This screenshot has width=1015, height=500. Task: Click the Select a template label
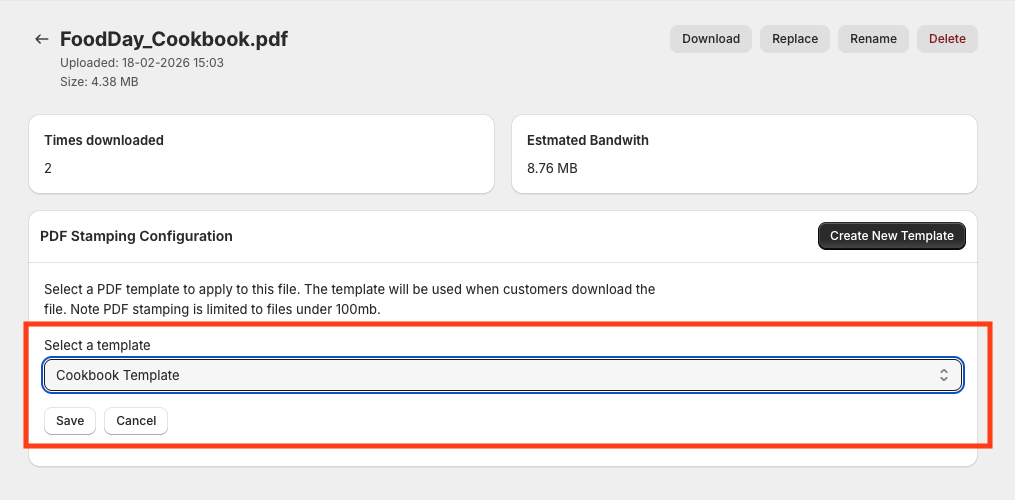point(97,345)
